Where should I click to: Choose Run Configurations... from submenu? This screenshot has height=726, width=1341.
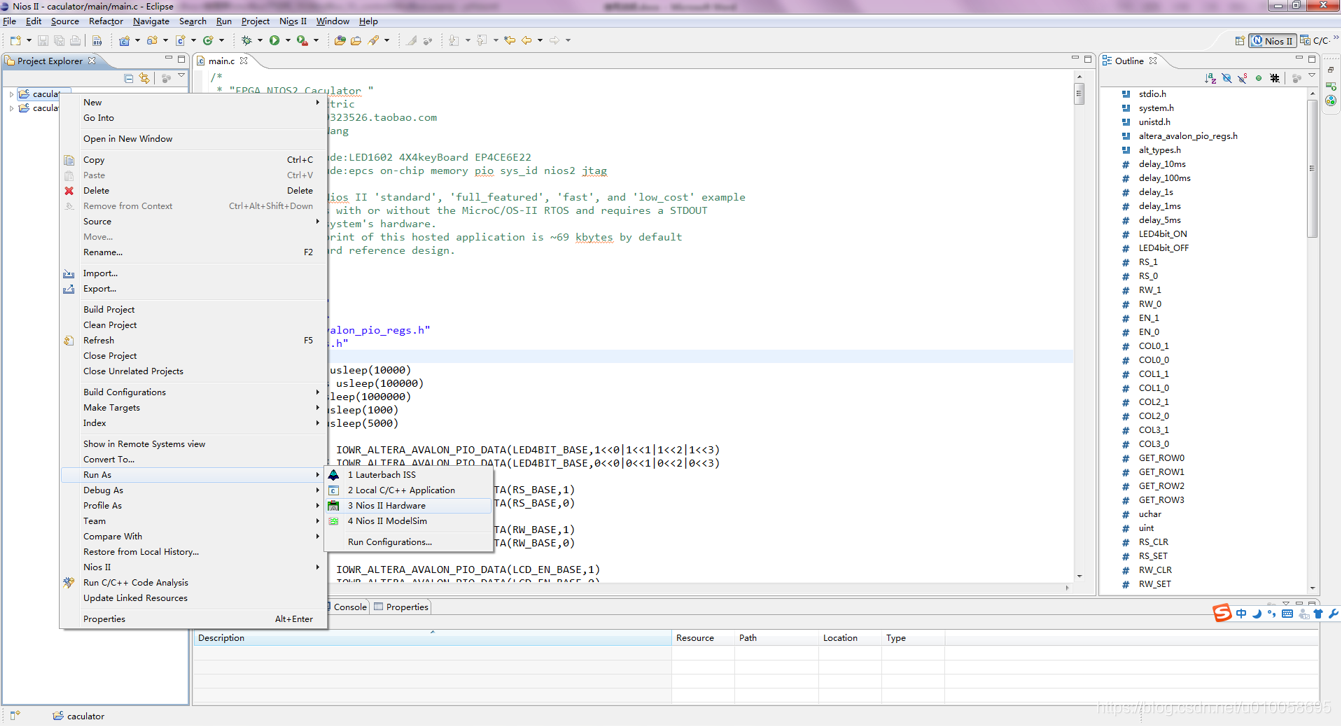pyautogui.click(x=409, y=542)
